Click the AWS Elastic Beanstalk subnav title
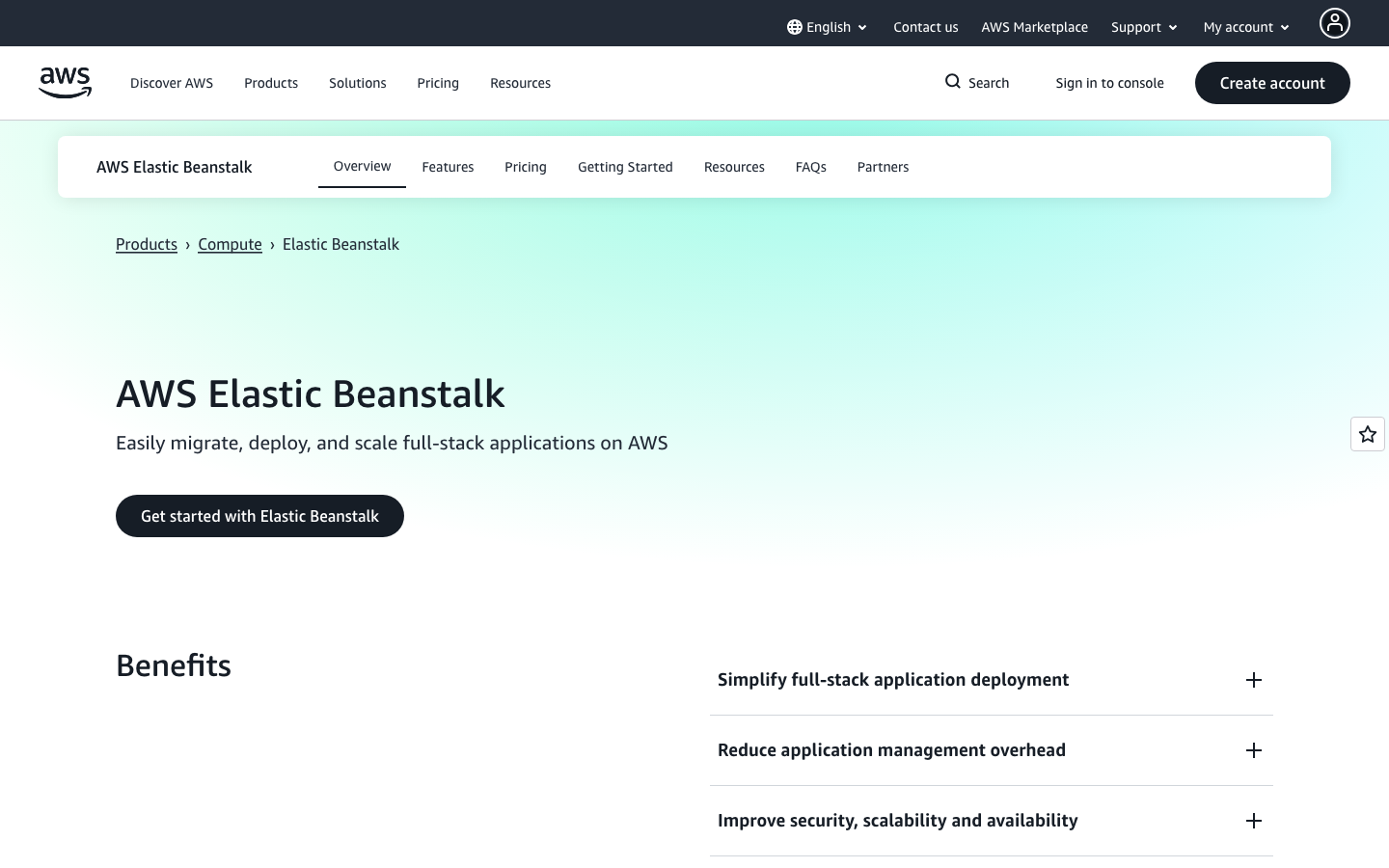The image size is (1389, 868). 175,167
